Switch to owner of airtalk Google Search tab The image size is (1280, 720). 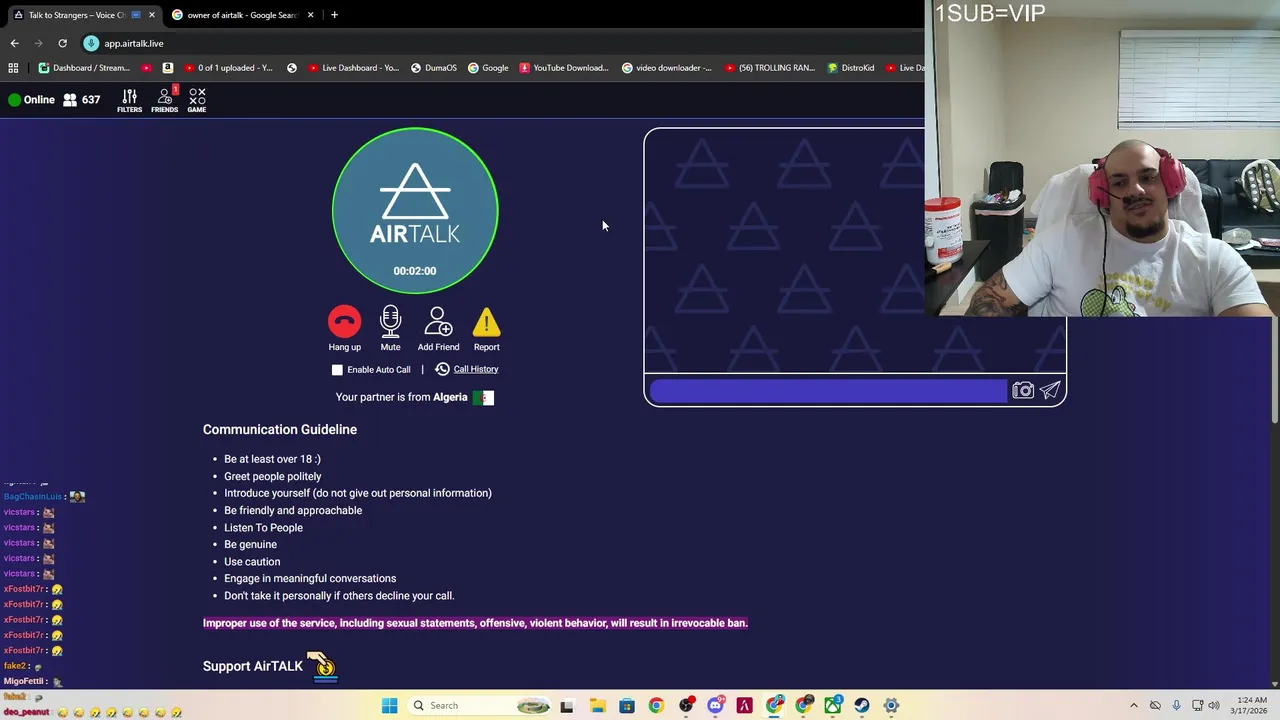[242, 15]
